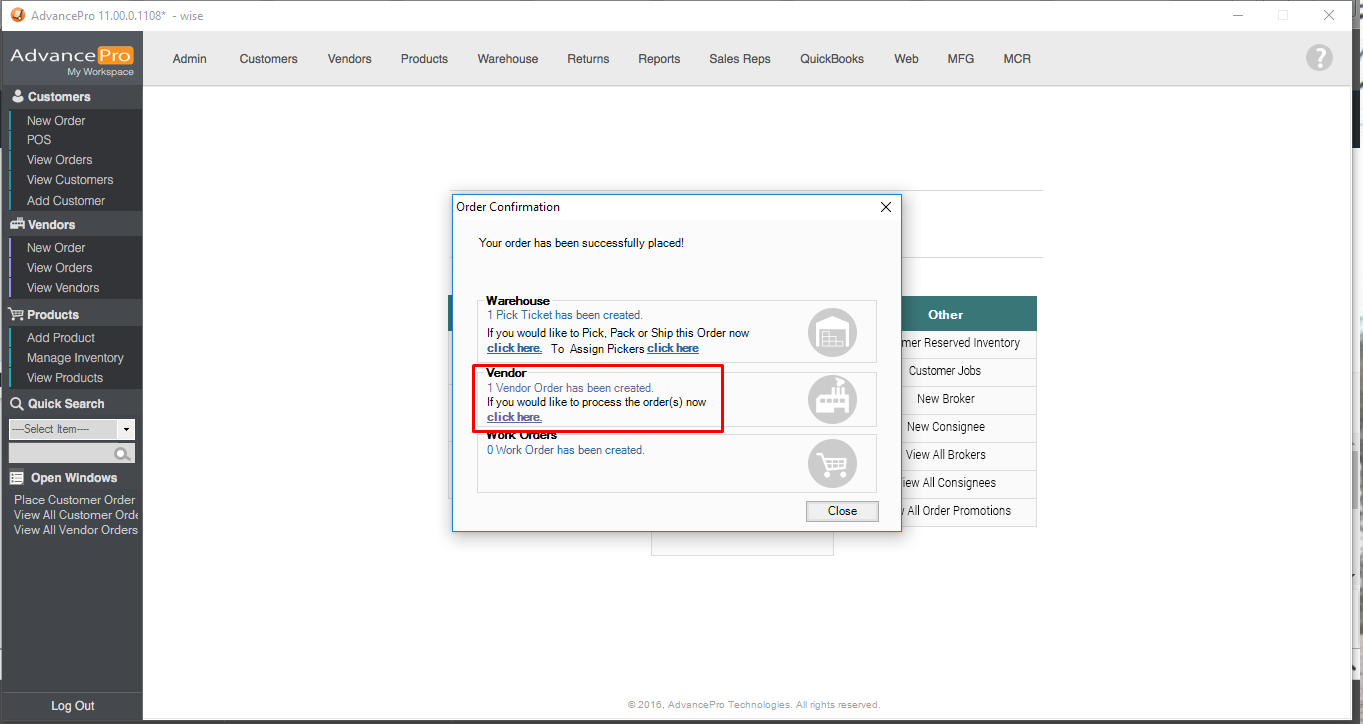Click the vendor factory icon in dialog
1363x724 pixels.
pos(832,399)
